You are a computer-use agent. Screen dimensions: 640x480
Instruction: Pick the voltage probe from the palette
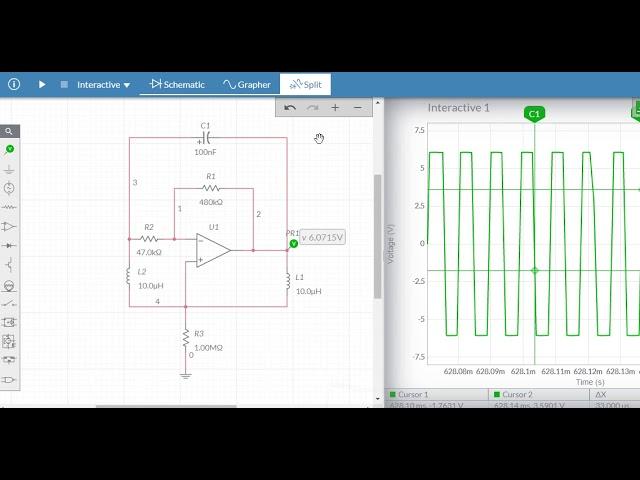pyautogui.click(x=9, y=149)
